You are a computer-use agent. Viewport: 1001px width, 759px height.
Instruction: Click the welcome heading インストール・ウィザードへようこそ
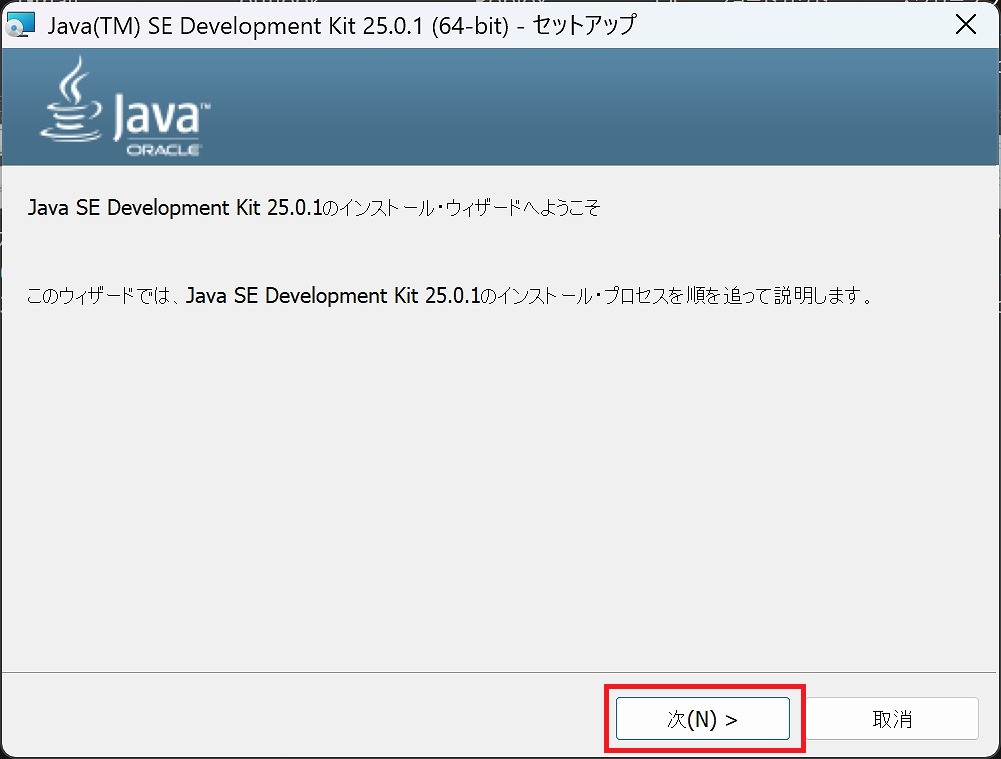pyautogui.click(x=462, y=208)
